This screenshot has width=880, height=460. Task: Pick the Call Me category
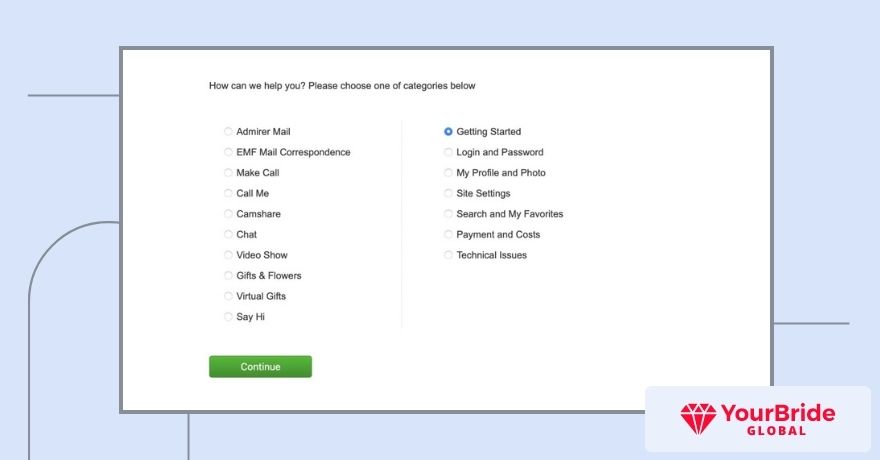point(228,193)
